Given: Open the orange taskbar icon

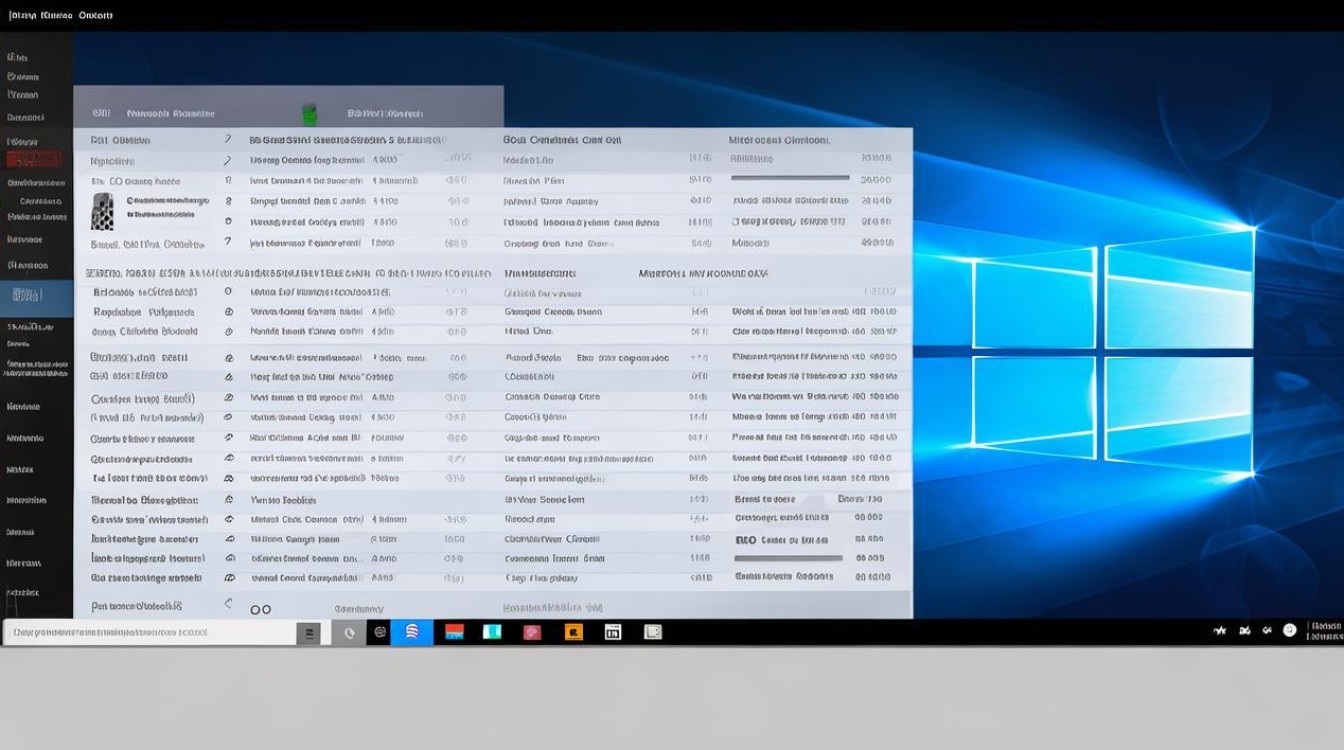Looking at the screenshot, I should click(573, 632).
